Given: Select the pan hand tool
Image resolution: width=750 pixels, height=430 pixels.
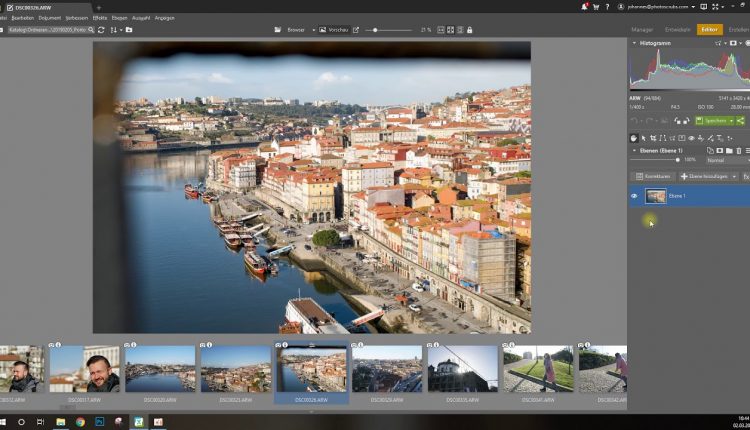Looking at the screenshot, I should click(x=633, y=138).
